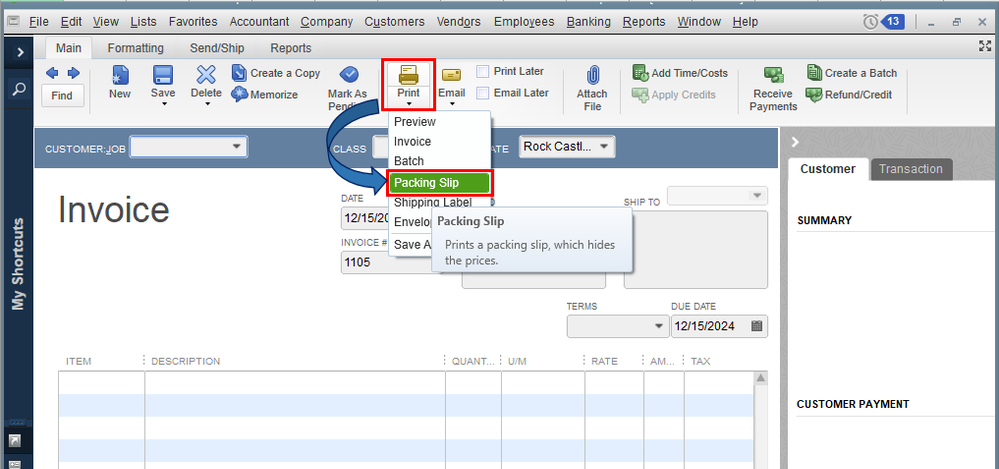Viewport: 999px width, 469px height.
Task: Expand the Print button dropdown arrow
Action: pyautogui.click(x=408, y=104)
